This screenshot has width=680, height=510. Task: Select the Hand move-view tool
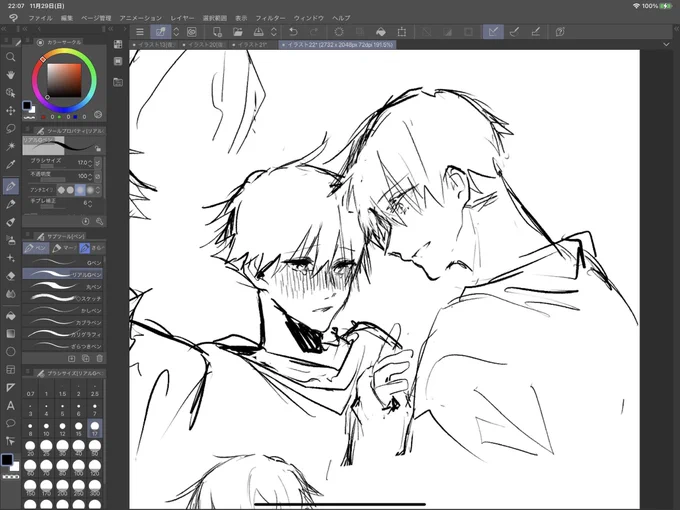11,75
